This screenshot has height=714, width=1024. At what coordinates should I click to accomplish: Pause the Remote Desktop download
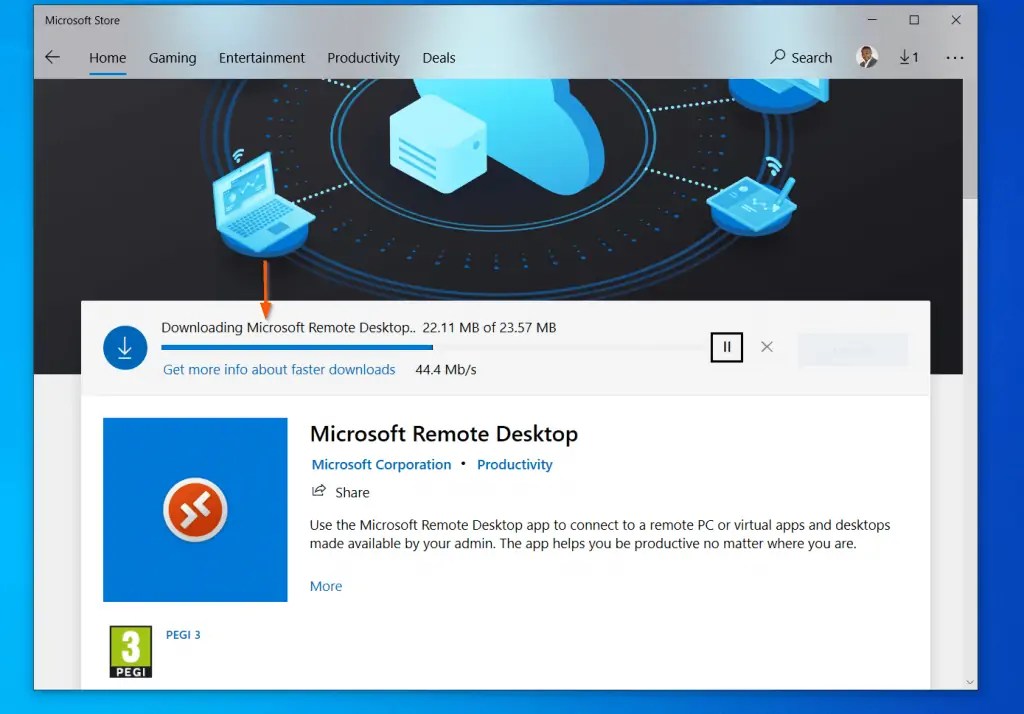point(727,347)
